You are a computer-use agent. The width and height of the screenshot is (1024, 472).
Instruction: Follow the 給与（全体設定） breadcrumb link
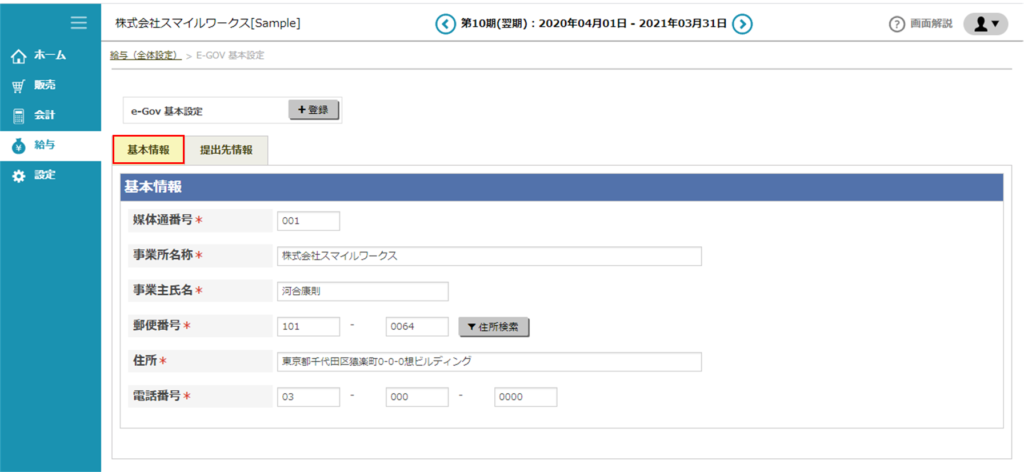pos(146,55)
